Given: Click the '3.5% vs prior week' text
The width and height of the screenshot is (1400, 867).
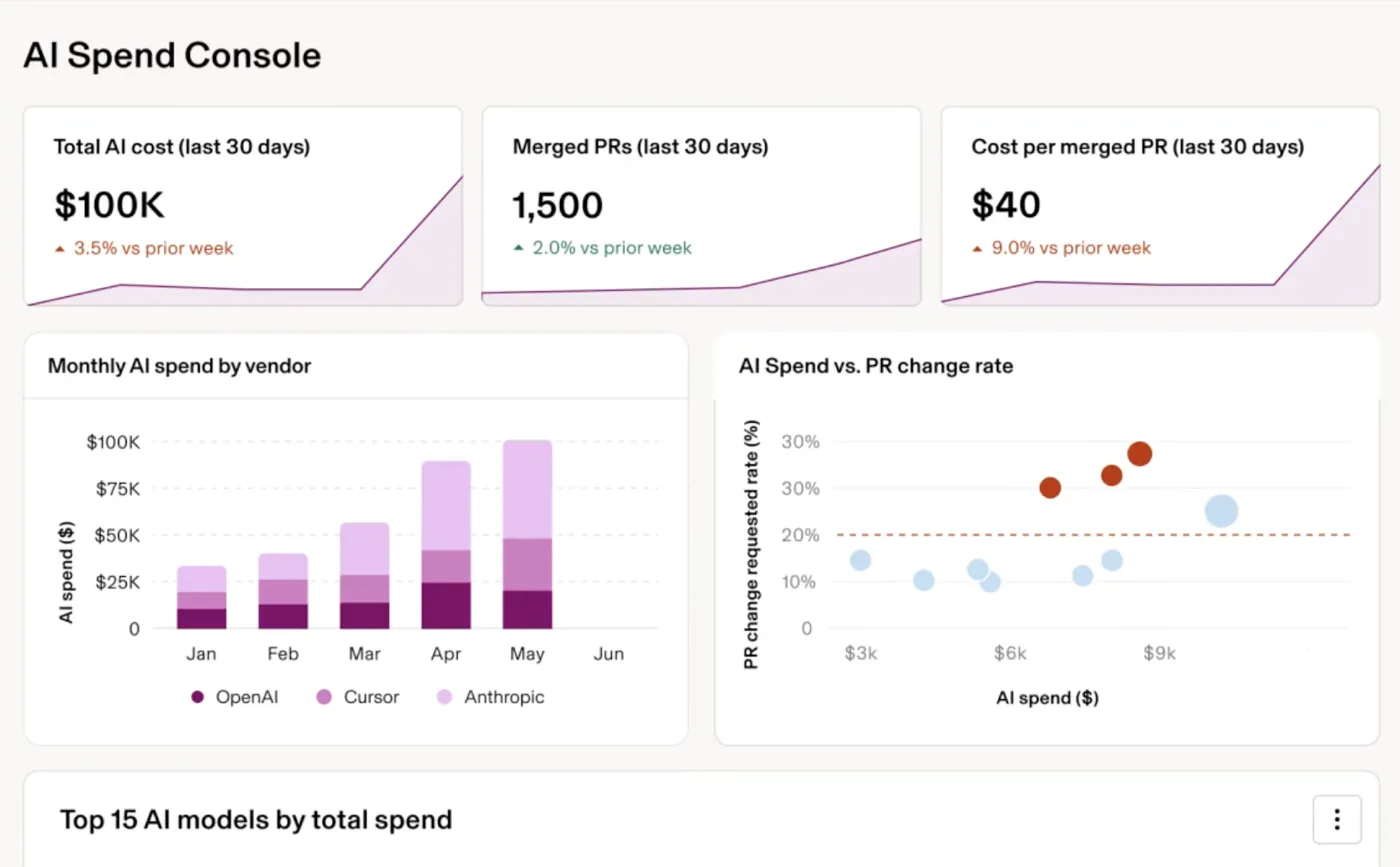Looking at the screenshot, I should (154, 248).
